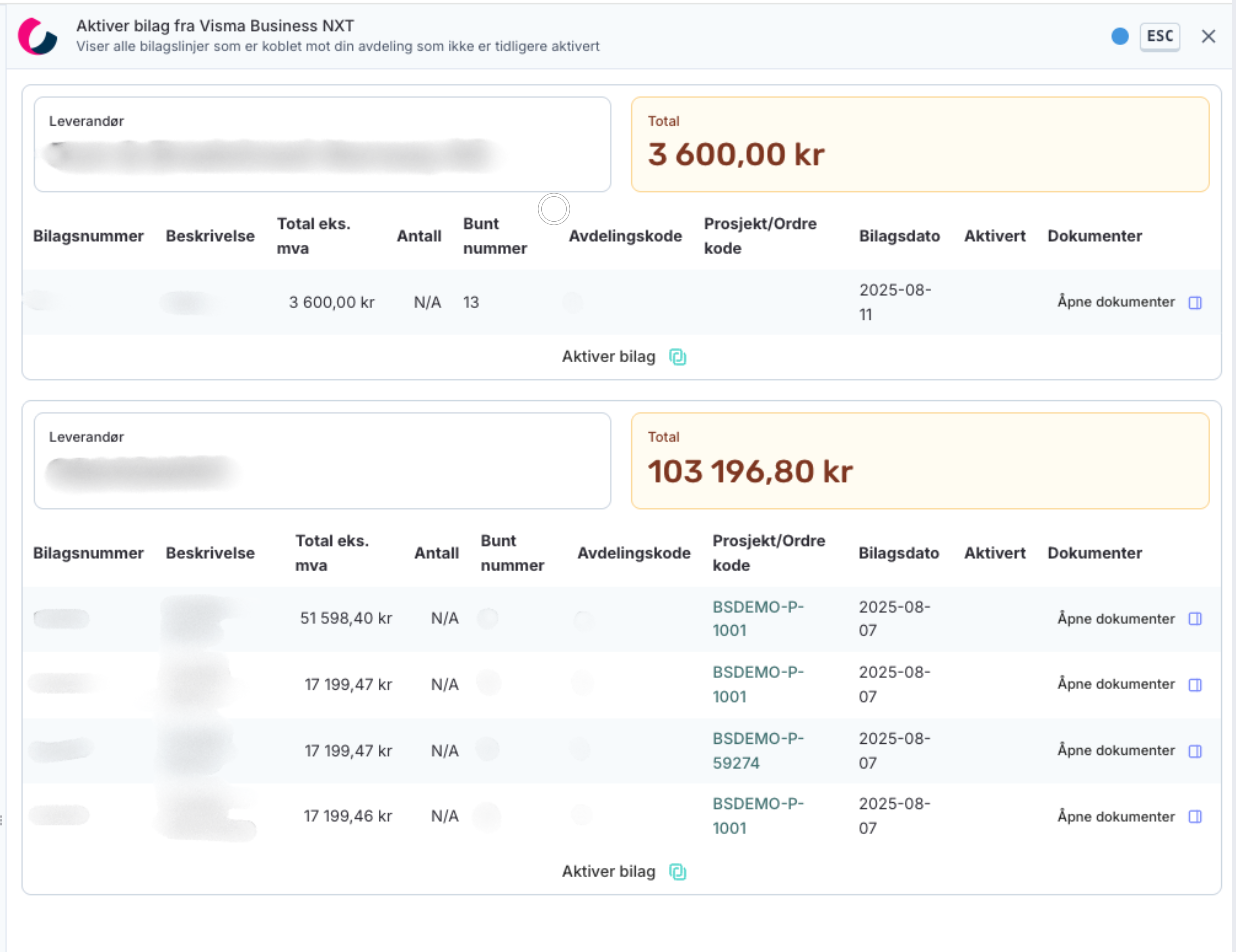Click the Bilagsdato column header in the second table

click(899, 553)
